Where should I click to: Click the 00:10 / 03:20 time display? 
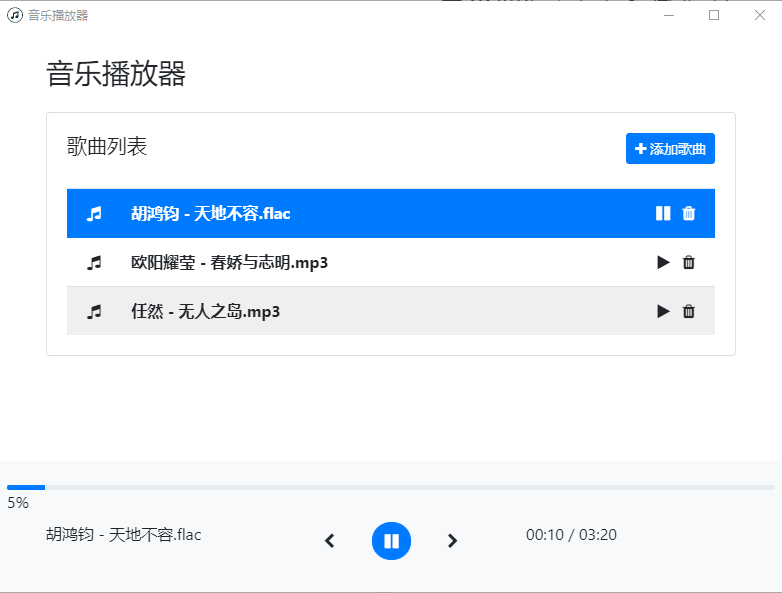pos(571,535)
